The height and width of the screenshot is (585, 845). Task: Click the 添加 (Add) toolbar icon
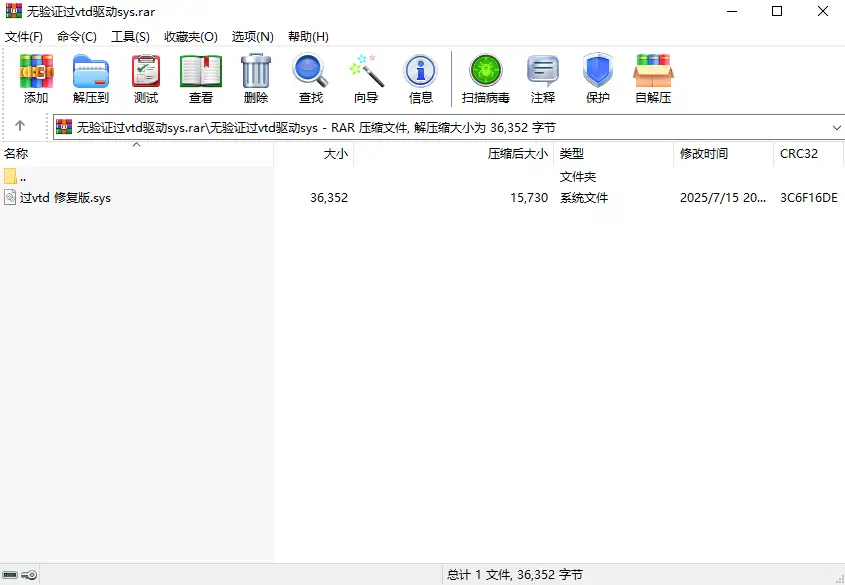35,78
